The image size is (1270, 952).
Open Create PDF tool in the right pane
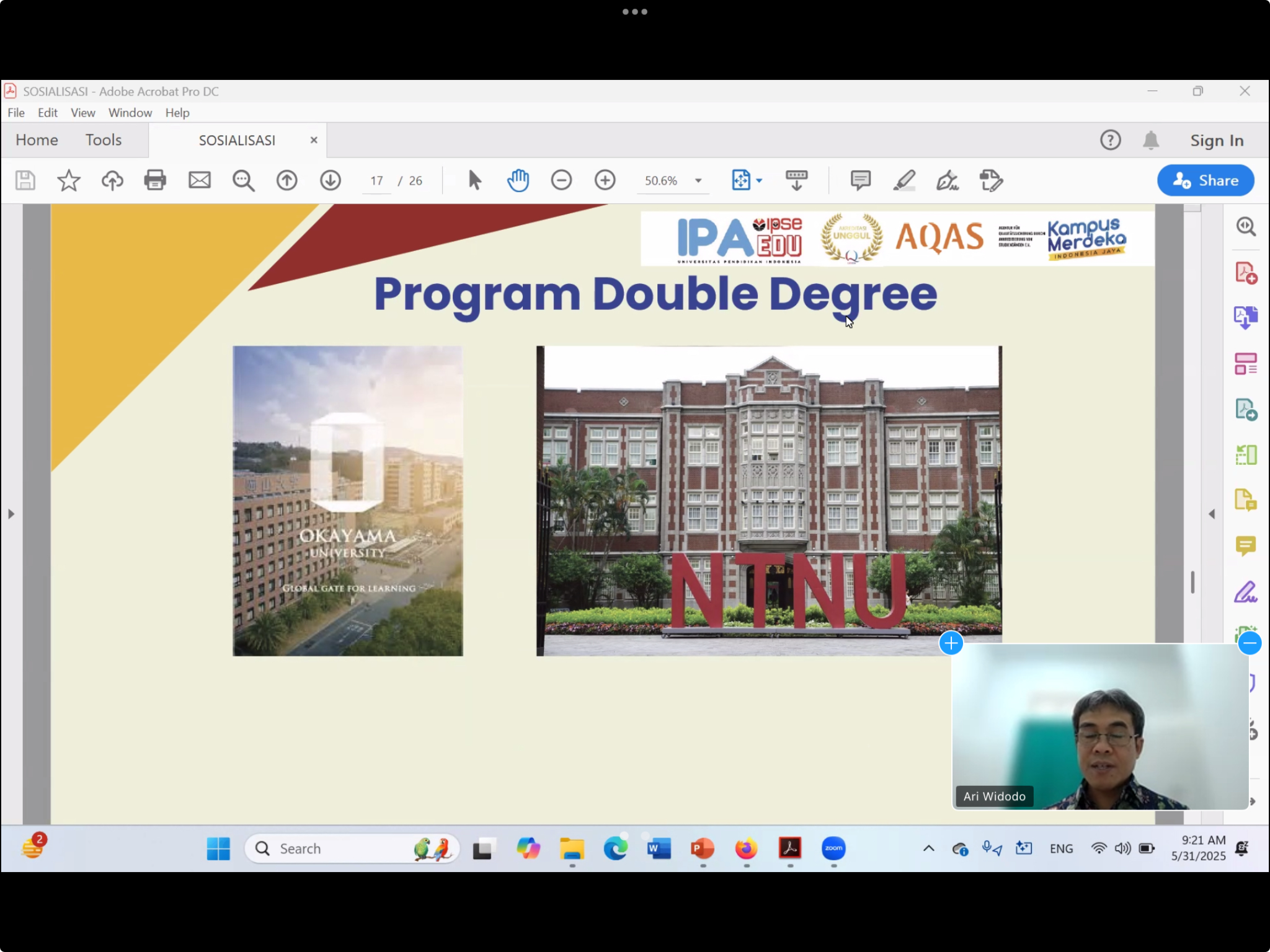point(1246,273)
